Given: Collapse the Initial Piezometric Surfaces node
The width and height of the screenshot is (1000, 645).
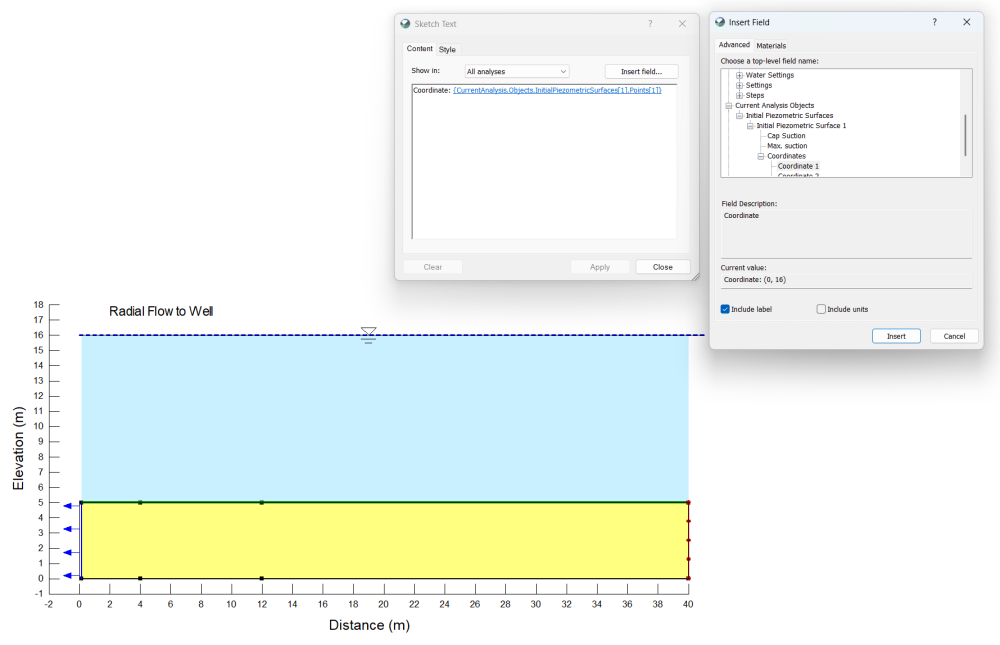Looking at the screenshot, I should (x=740, y=116).
